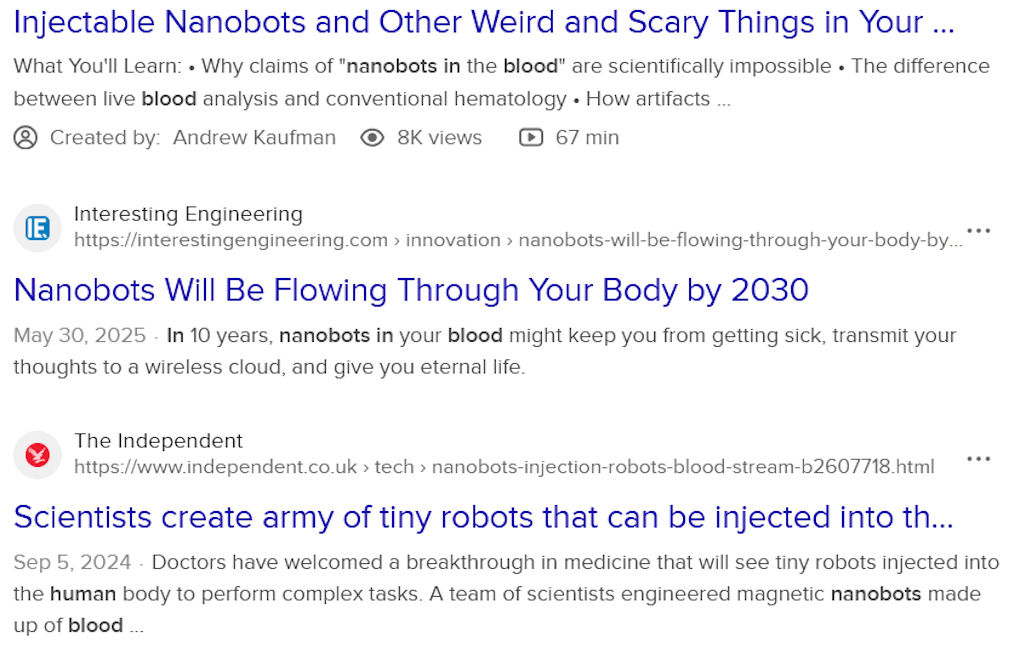Screen dimensions: 1020x671
Task: Click the "What You'll Learn" snippet text
Action: [97, 67]
